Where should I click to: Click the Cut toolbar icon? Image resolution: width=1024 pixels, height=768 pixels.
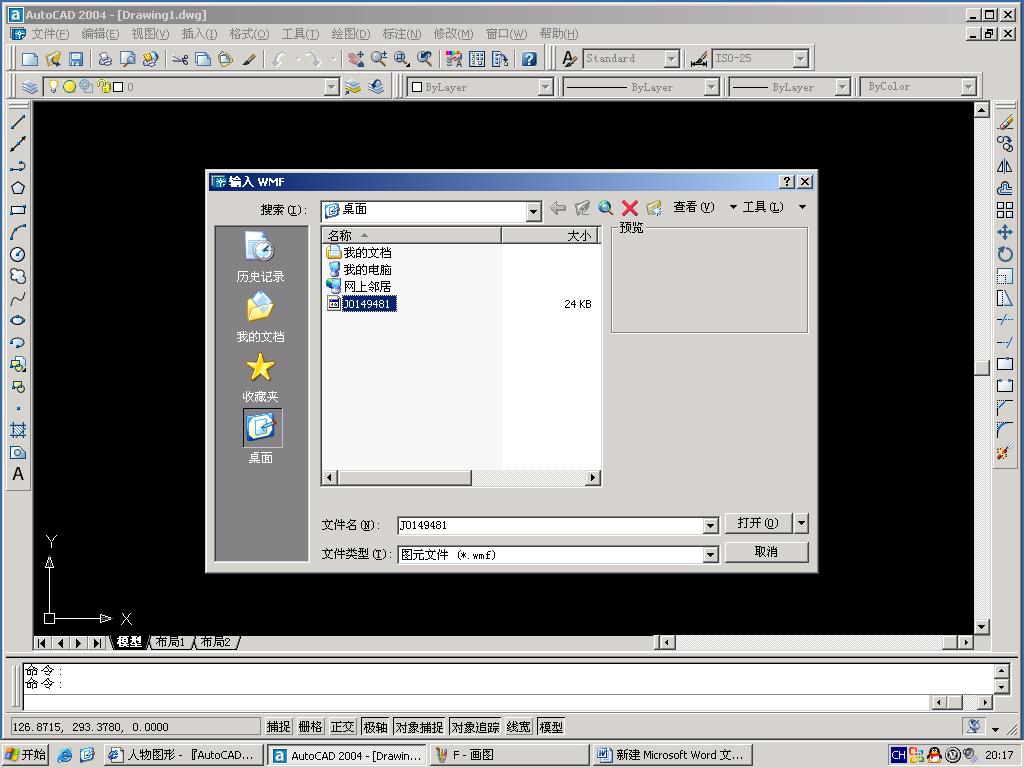point(180,59)
